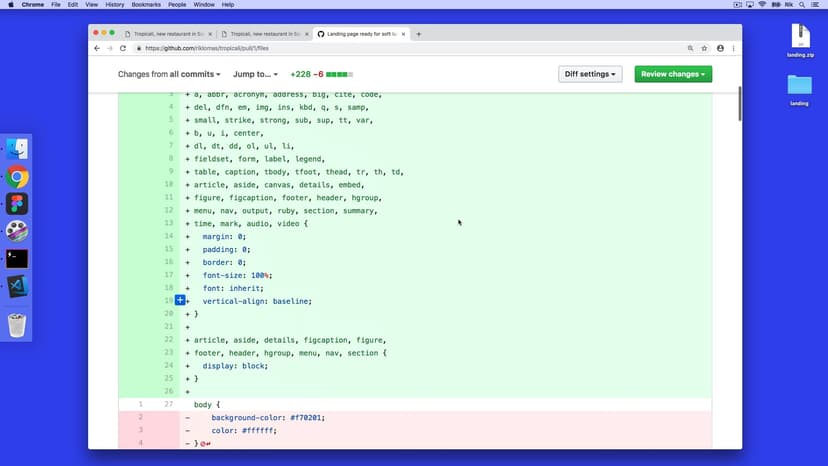Open Terminal from the dock
The image size is (828, 466).
pyautogui.click(x=17, y=258)
